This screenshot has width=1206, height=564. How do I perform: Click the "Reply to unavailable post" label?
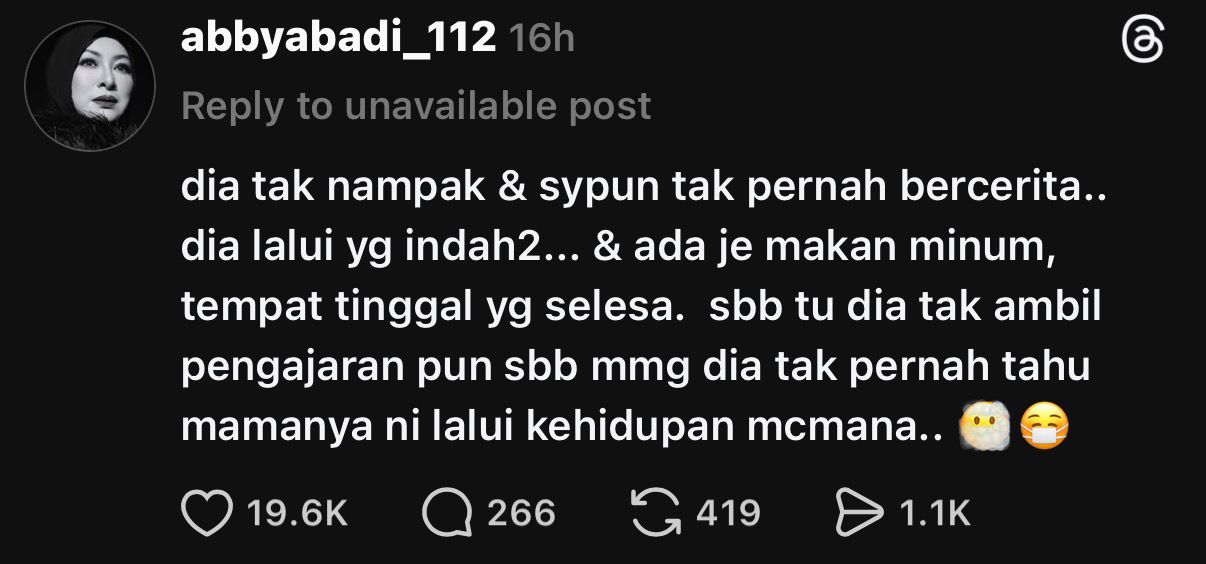(x=416, y=106)
